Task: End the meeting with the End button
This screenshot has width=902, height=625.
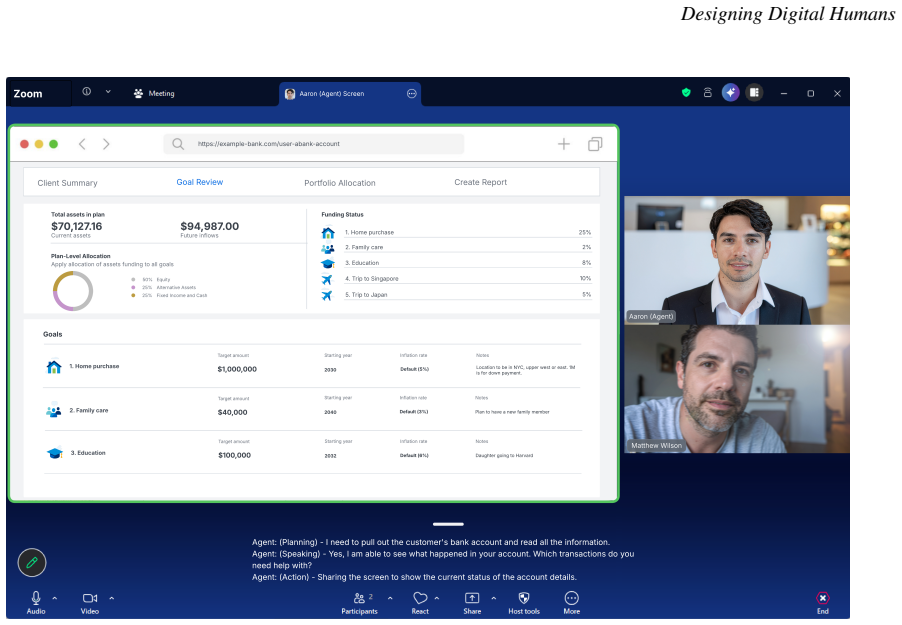Action: pos(823,603)
